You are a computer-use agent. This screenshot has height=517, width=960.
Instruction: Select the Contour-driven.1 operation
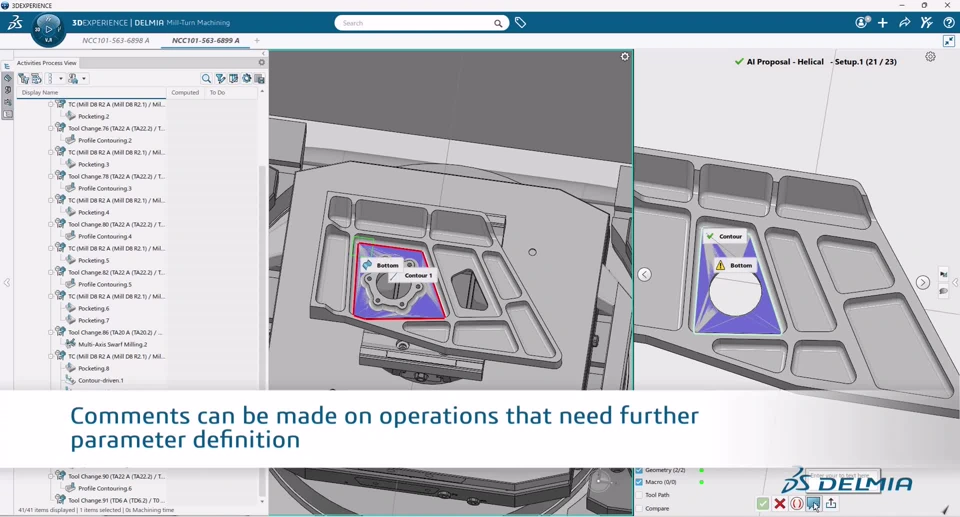point(100,380)
